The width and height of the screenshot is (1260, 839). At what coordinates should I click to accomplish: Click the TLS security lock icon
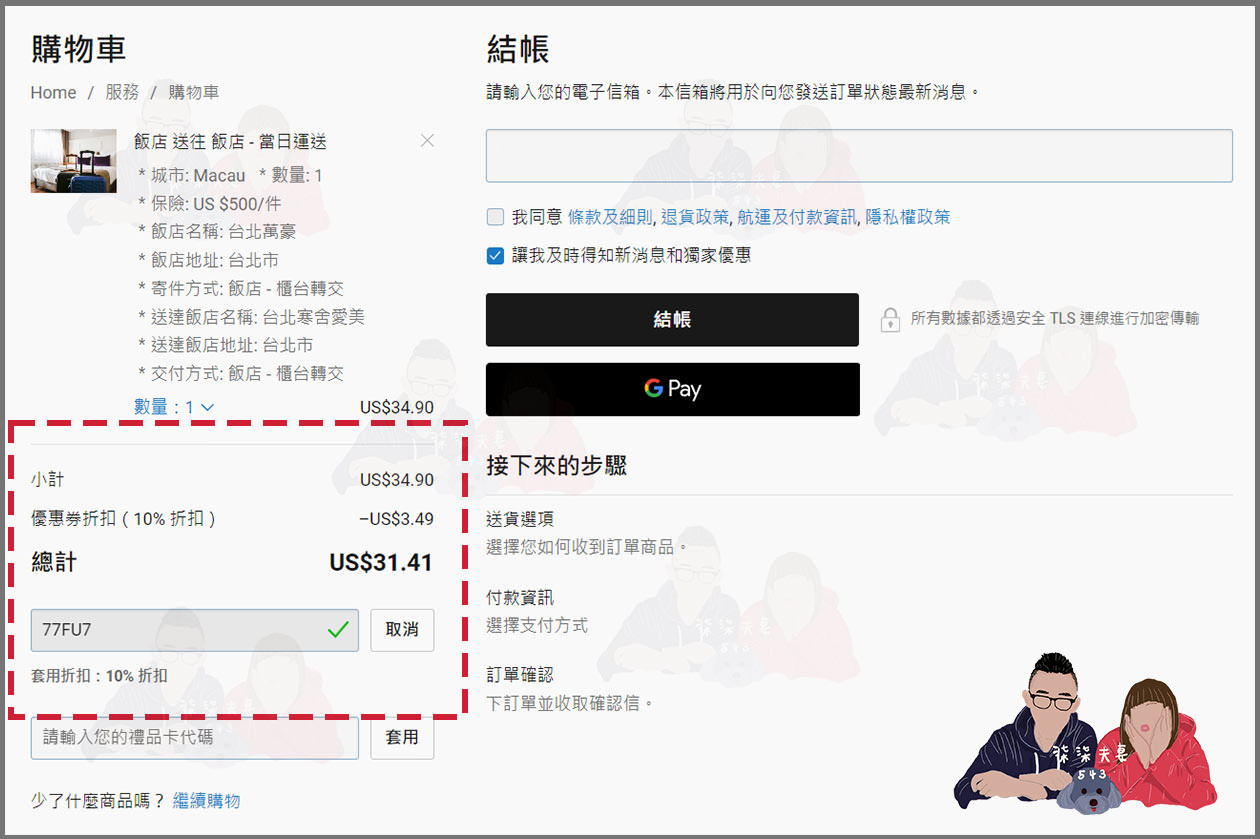[x=889, y=319]
